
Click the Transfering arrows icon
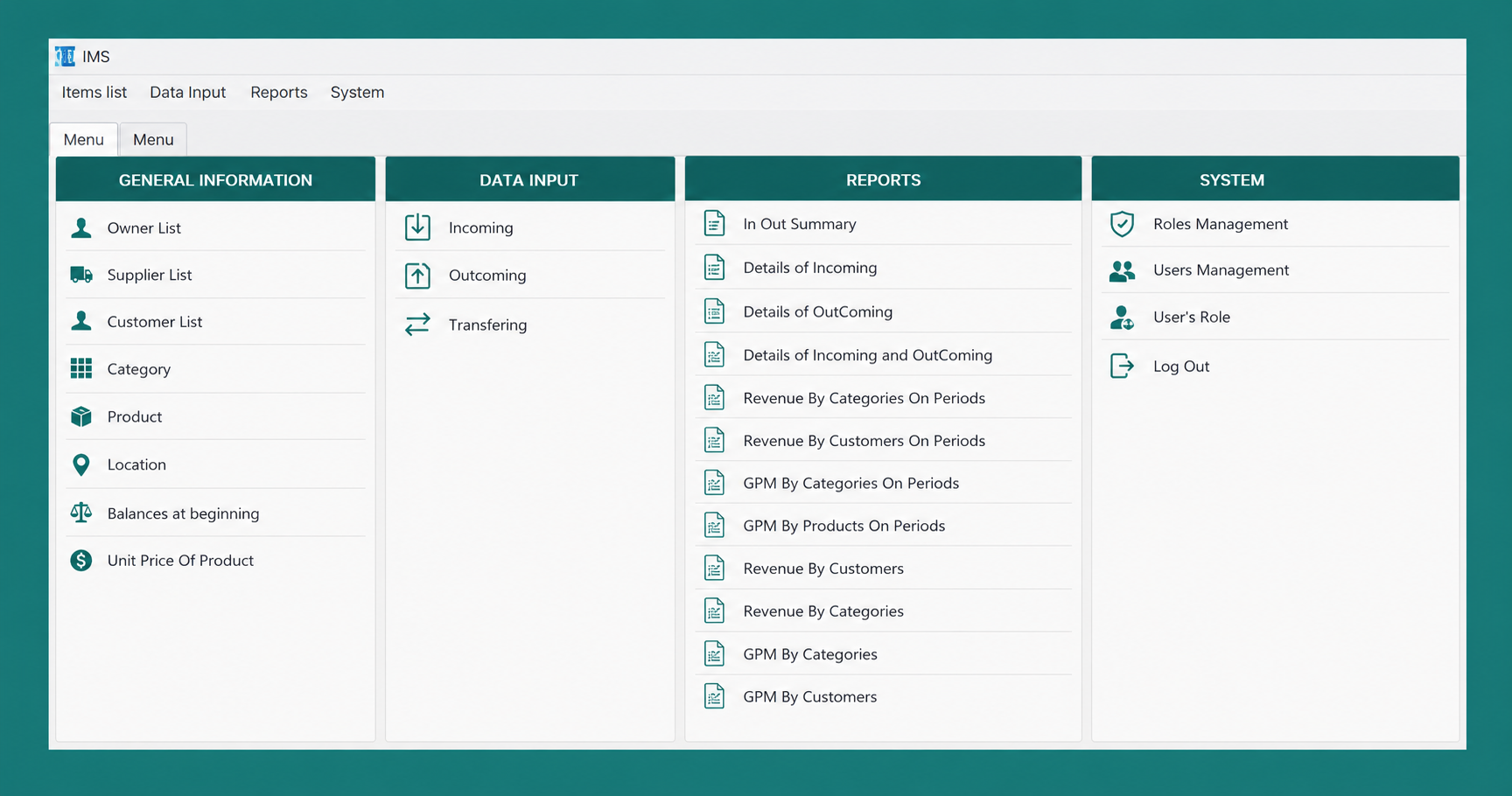(x=417, y=325)
